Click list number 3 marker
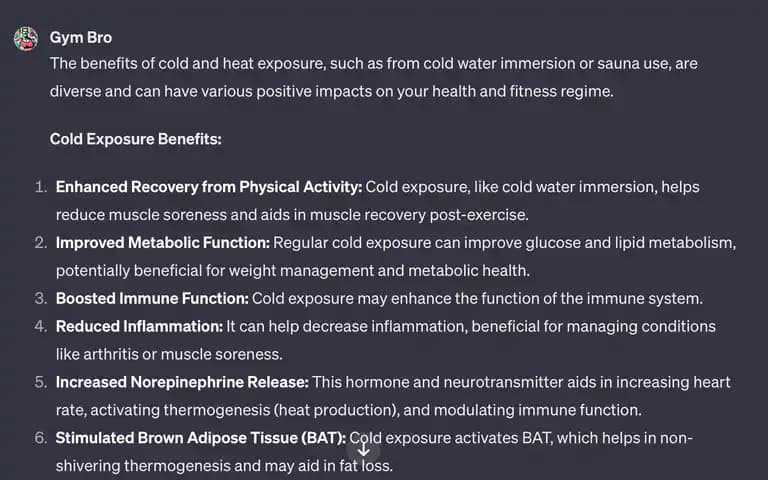Viewport: 768px width, 480px height. [41, 299]
